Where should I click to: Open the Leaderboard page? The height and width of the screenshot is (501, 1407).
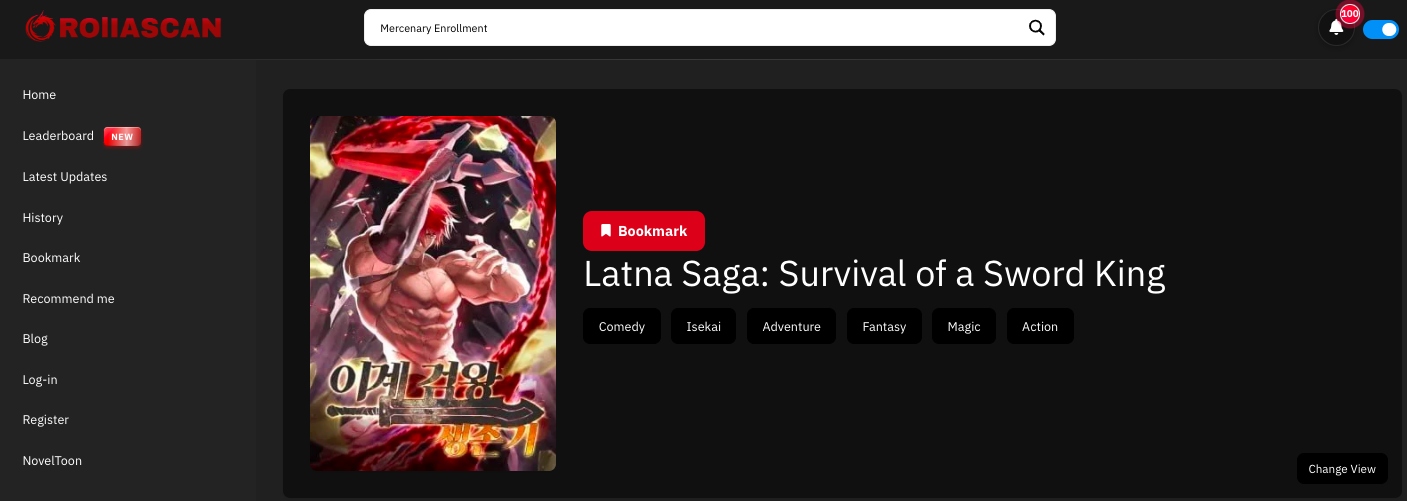point(58,136)
